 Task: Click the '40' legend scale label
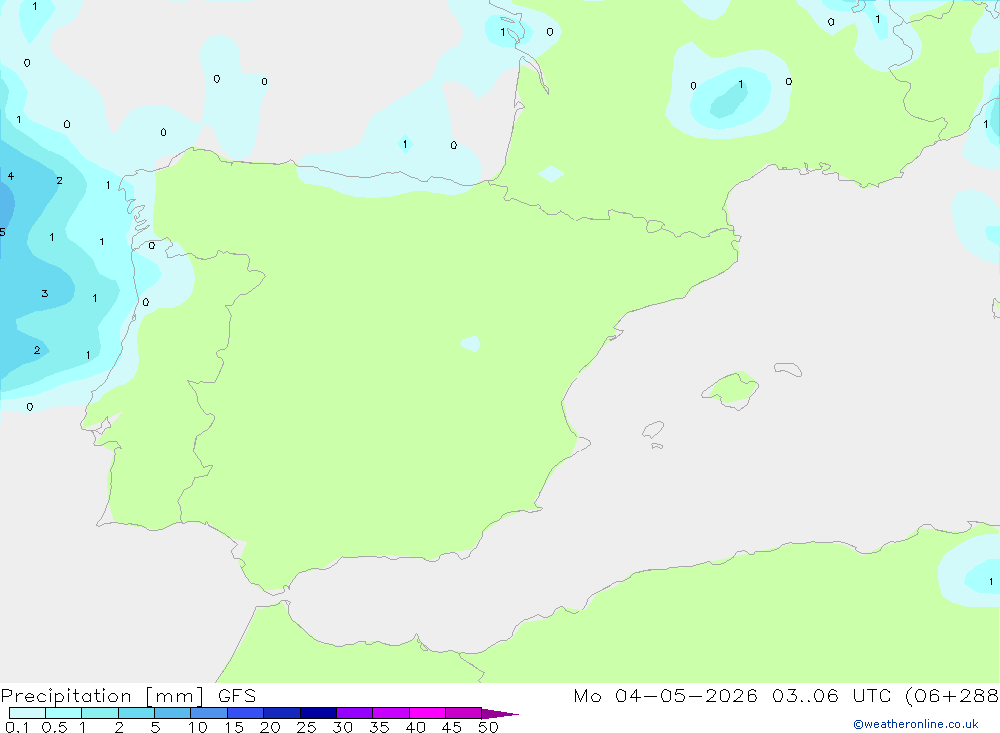tap(416, 727)
